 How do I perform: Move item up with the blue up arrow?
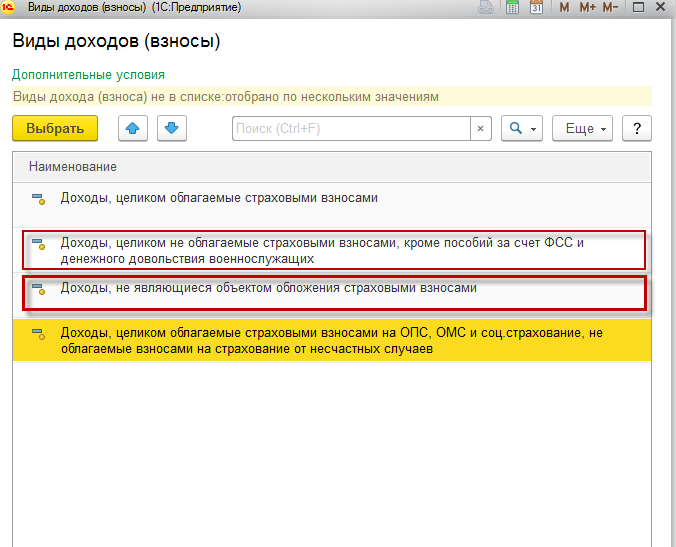coord(133,128)
